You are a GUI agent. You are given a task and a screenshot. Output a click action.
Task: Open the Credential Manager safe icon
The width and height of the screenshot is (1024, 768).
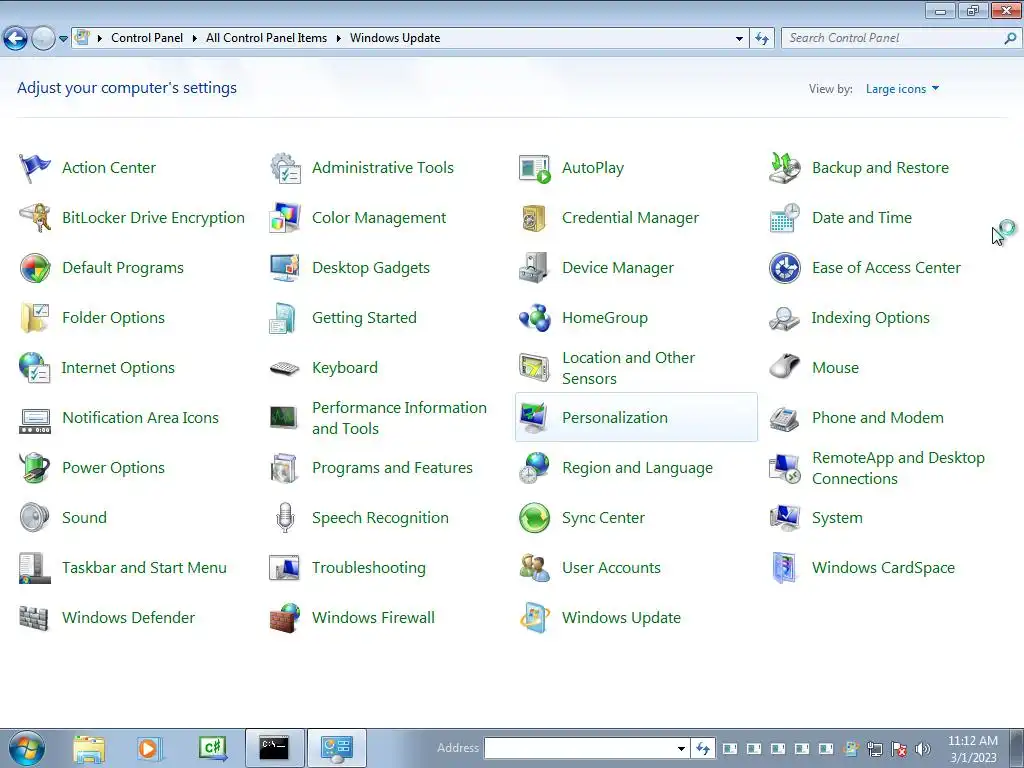tap(534, 218)
